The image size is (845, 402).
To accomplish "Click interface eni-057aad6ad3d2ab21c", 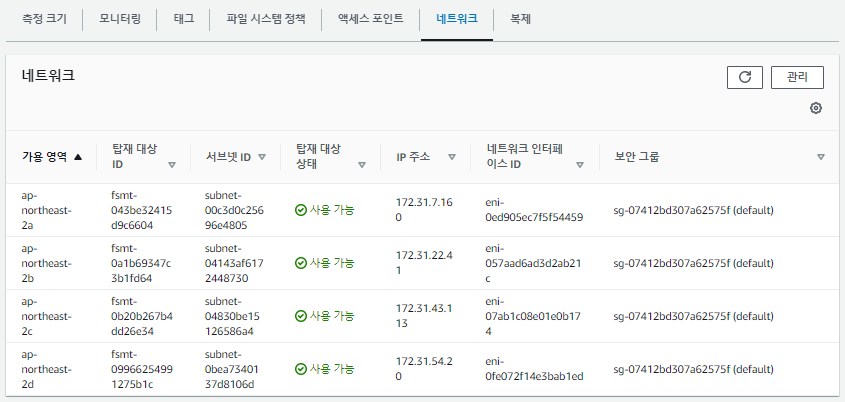I will click(534, 263).
